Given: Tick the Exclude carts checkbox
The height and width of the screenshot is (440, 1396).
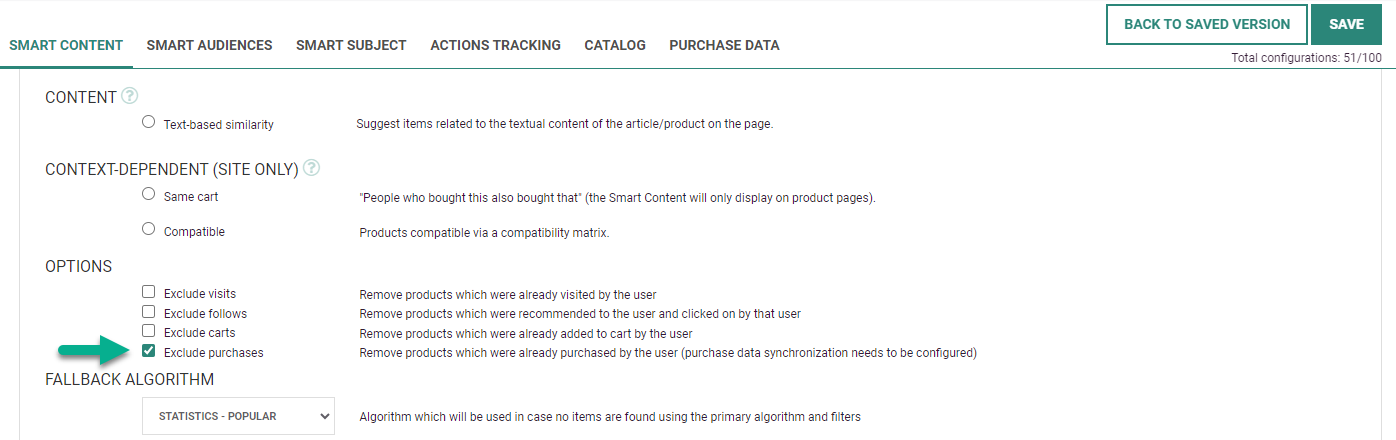Looking at the screenshot, I should (x=149, y=331).
